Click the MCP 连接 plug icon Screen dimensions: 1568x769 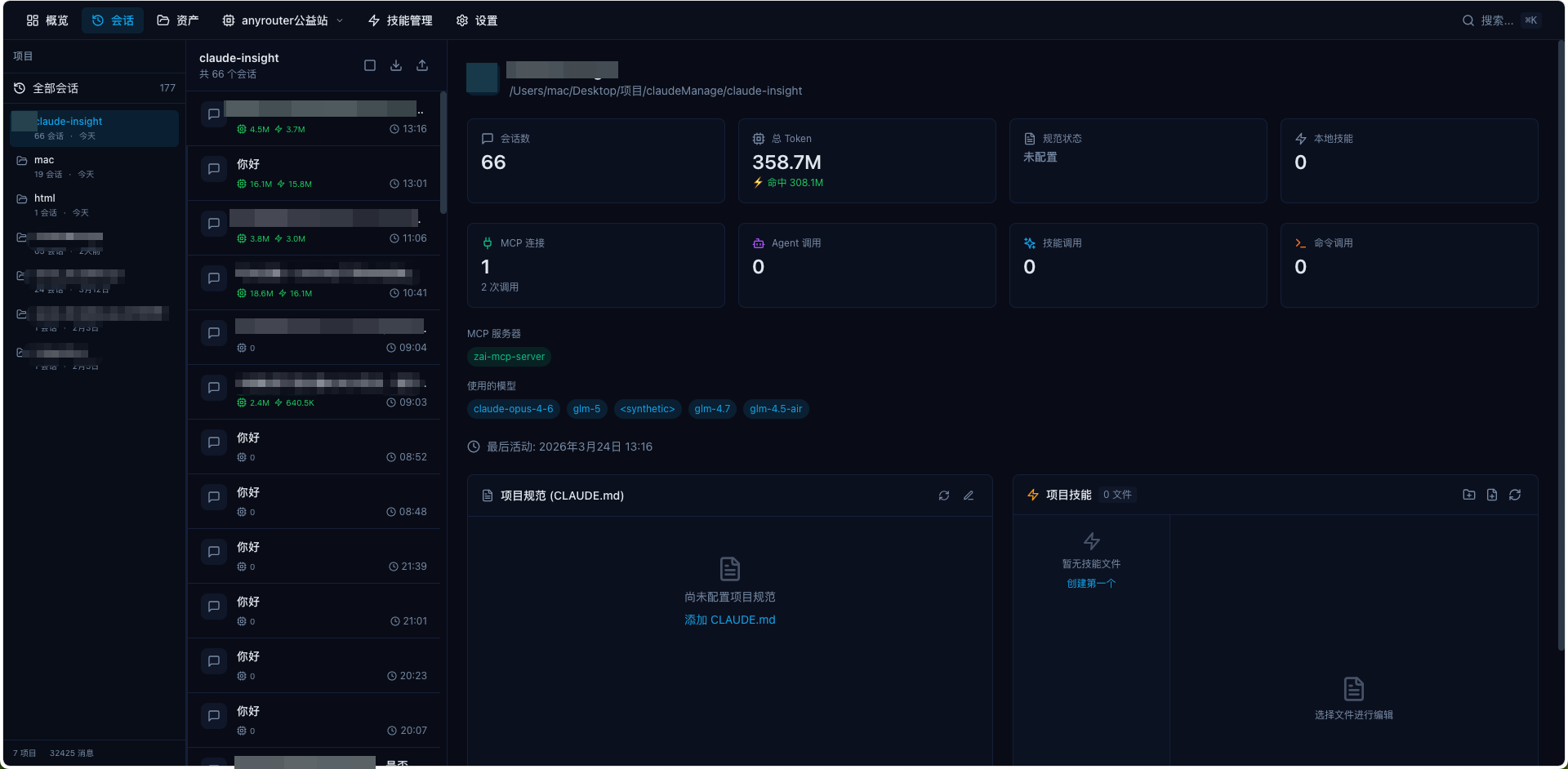(x=488, y=243)
